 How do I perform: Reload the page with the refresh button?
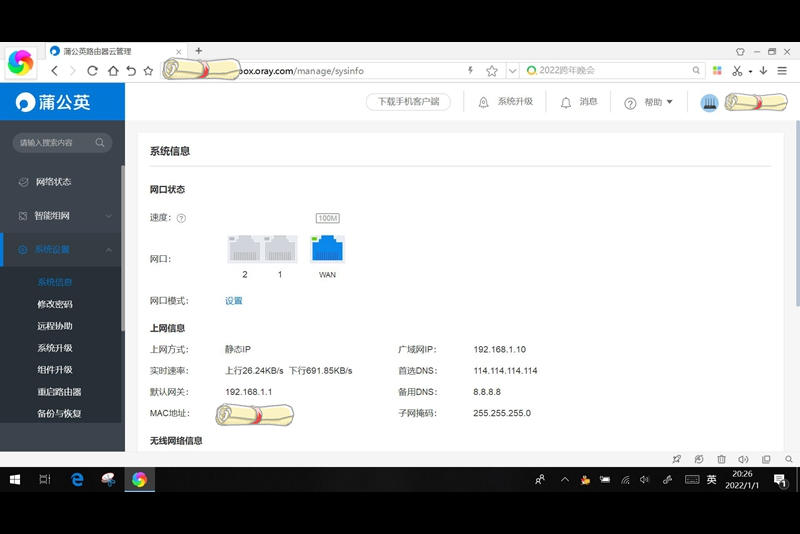pyautogui.click(x=92, y=71)
